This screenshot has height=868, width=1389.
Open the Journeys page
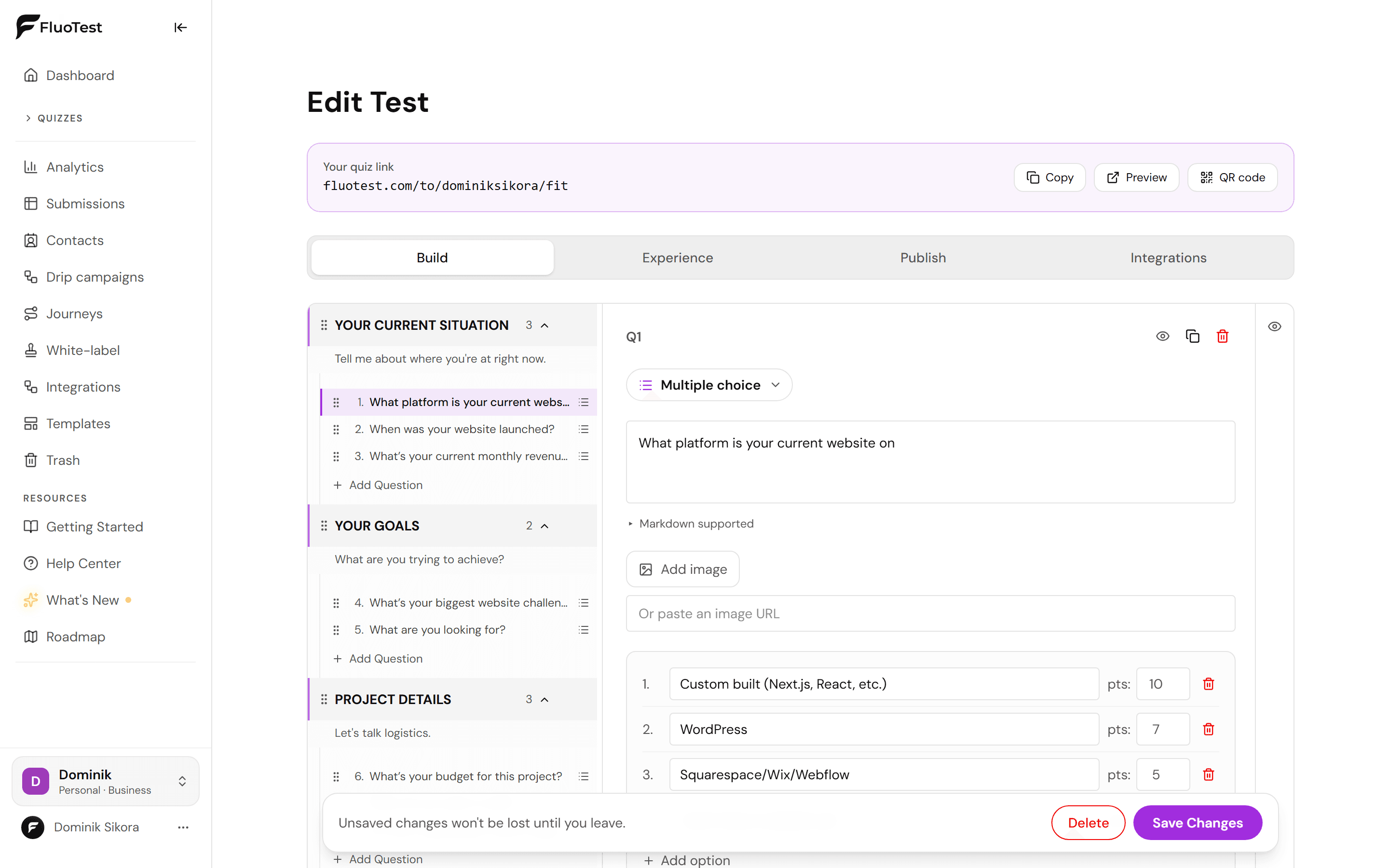click(x=63, y=313)
